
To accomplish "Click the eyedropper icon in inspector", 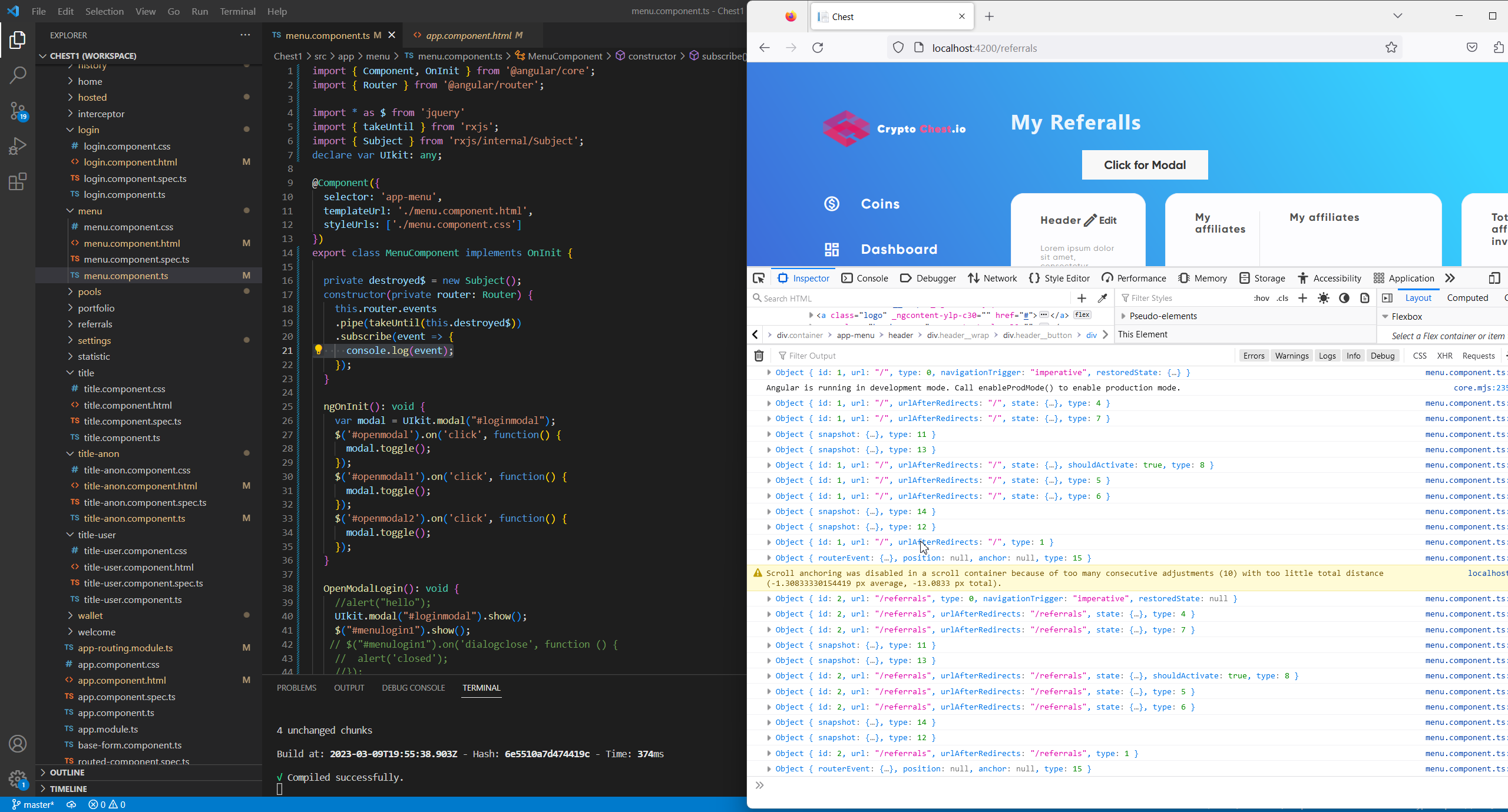I will tap(1102, 298).
